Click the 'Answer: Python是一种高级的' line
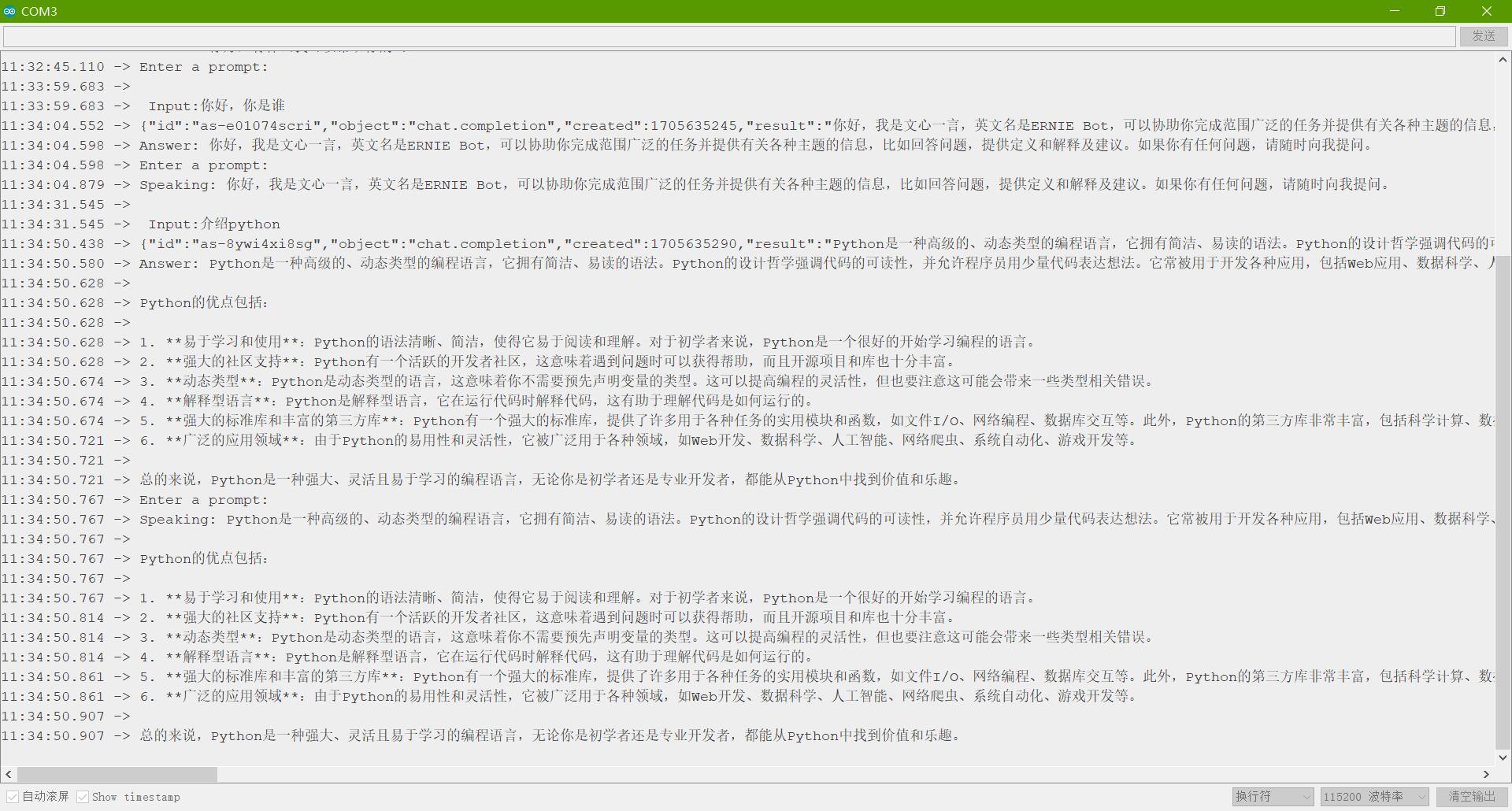The height and width of the screenshot is (811, 1512). 747,264
